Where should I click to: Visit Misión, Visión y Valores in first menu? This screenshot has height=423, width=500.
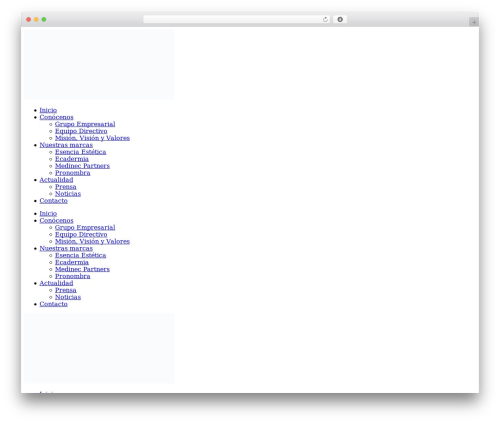(x=92, y=138)
